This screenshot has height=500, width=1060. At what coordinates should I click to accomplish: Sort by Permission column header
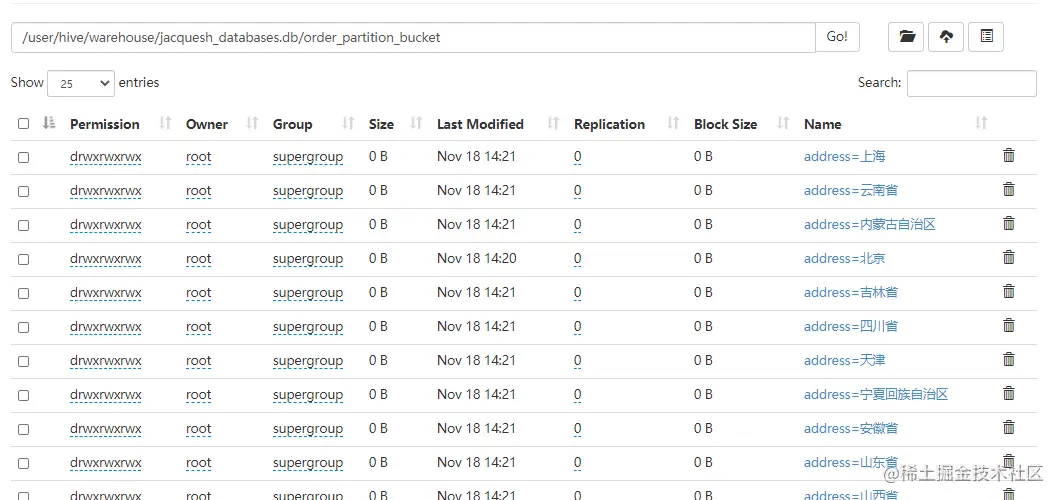tap(105, 124)
